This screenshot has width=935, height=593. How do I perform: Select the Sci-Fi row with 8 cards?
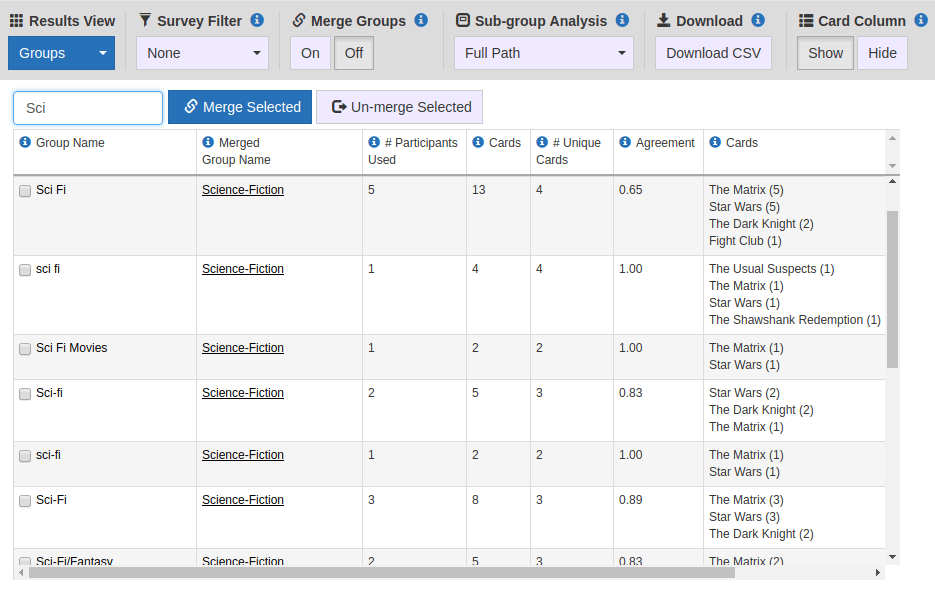click(25, 501)
